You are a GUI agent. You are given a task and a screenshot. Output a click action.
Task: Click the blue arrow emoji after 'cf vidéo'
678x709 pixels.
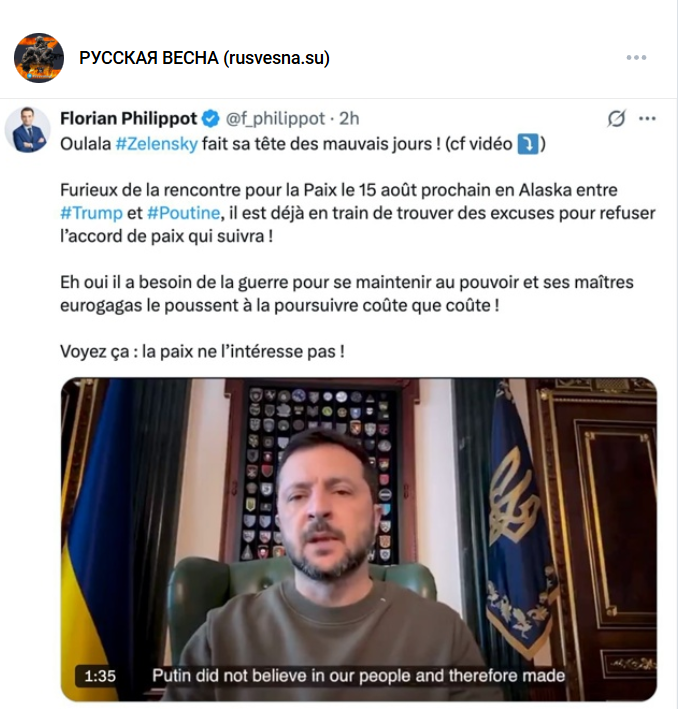coord(527,144)
